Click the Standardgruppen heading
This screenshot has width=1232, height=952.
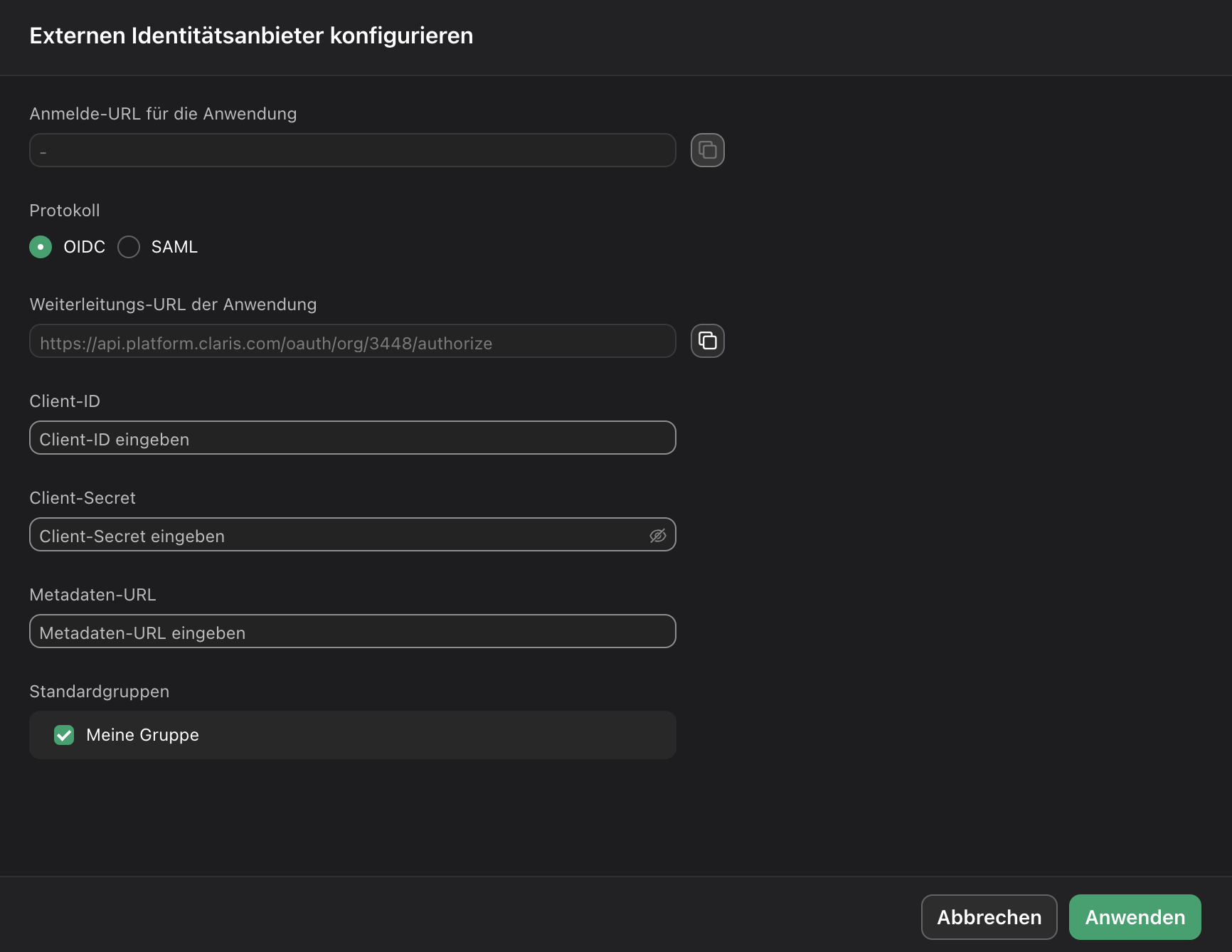click(99, 691)
